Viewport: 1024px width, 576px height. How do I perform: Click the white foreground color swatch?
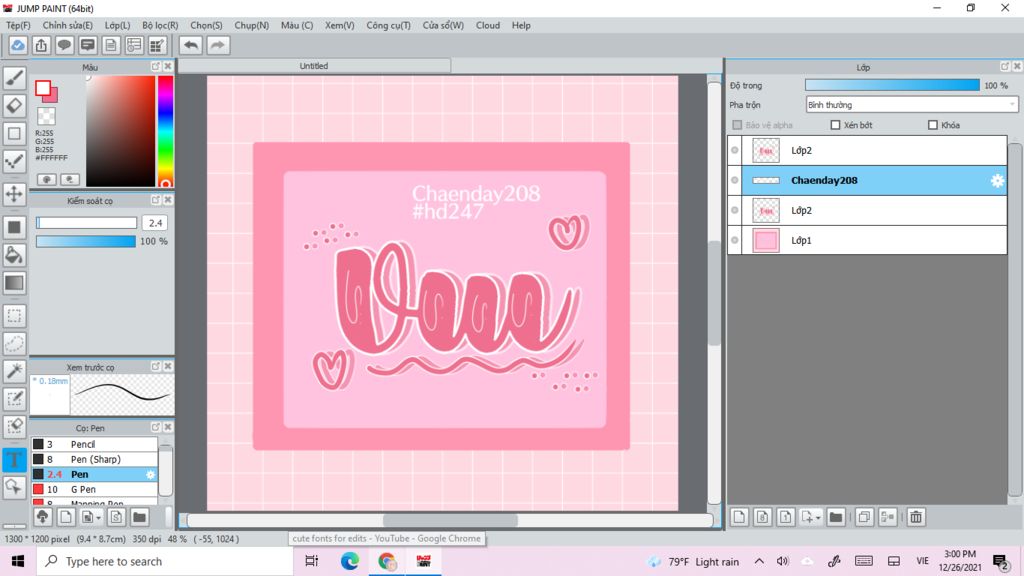tap(43, 88)
